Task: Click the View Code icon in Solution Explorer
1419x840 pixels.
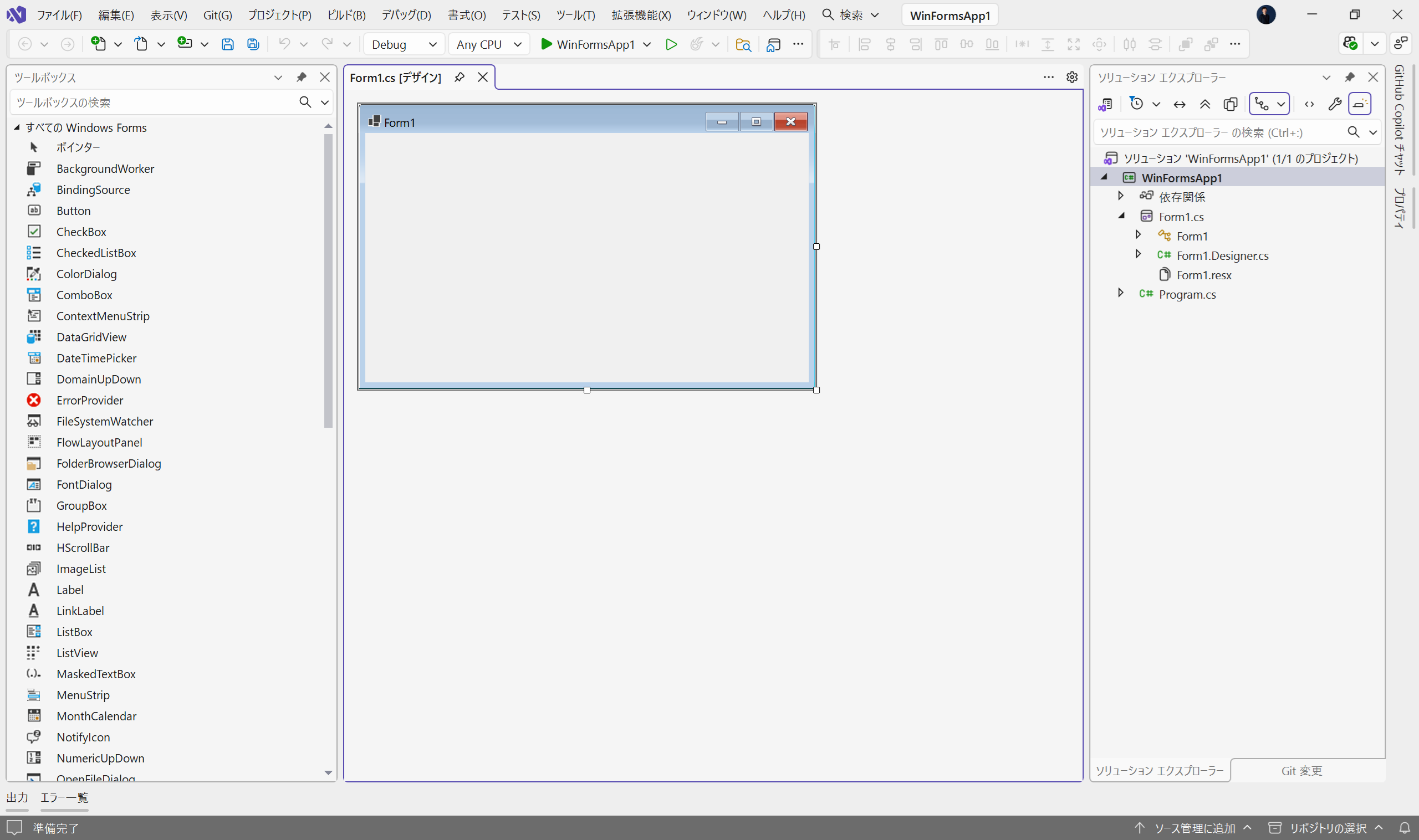Action: [1309, 104]
